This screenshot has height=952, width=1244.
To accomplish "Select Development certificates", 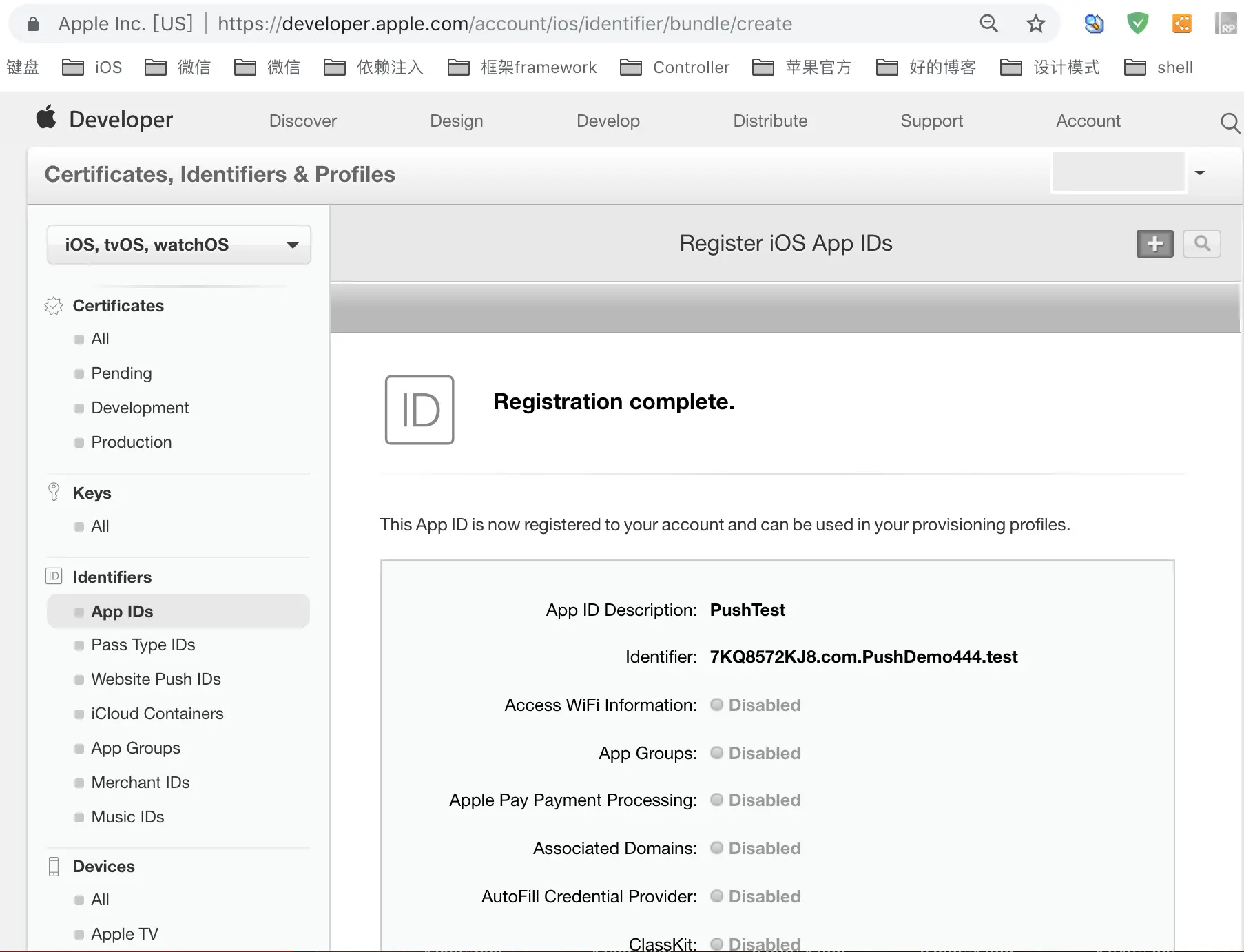I will (140, 408).
